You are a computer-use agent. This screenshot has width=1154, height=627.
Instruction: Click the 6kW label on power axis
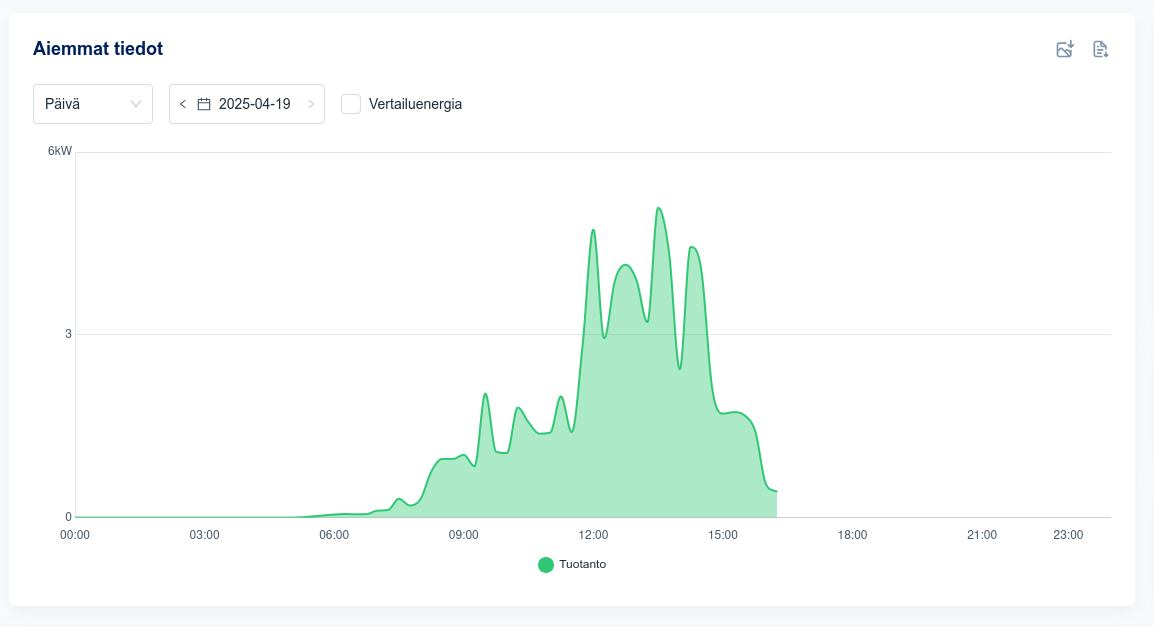click(60, 152)
